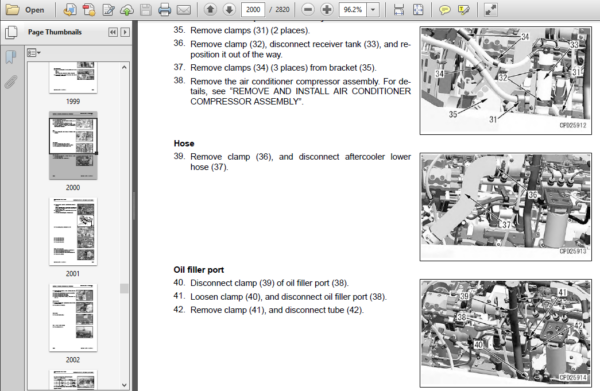600x391 pixels.
Task: Click the fit full page icon
Action: pyautogui.click(x=418, y=10)
